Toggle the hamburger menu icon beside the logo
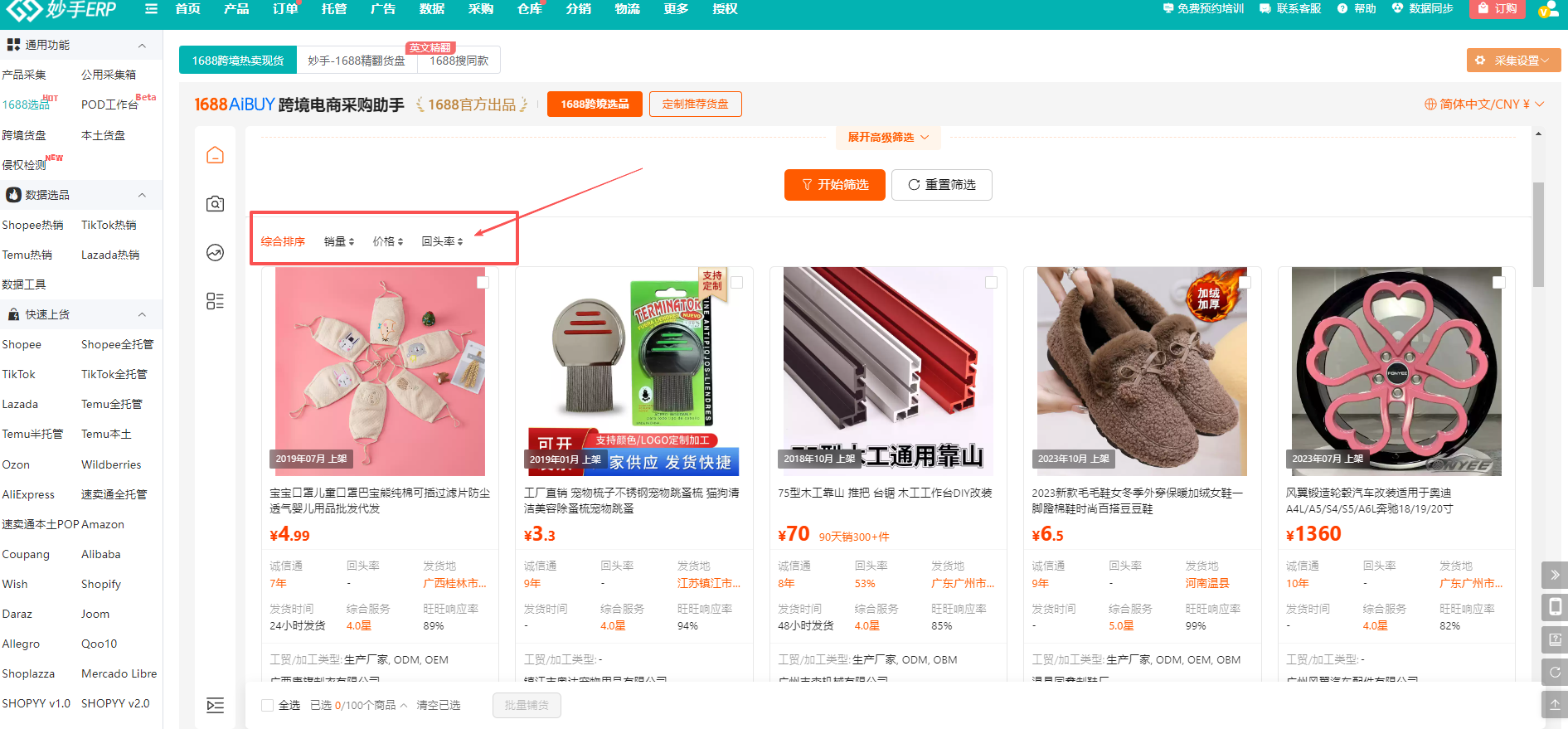 [151, 9]
